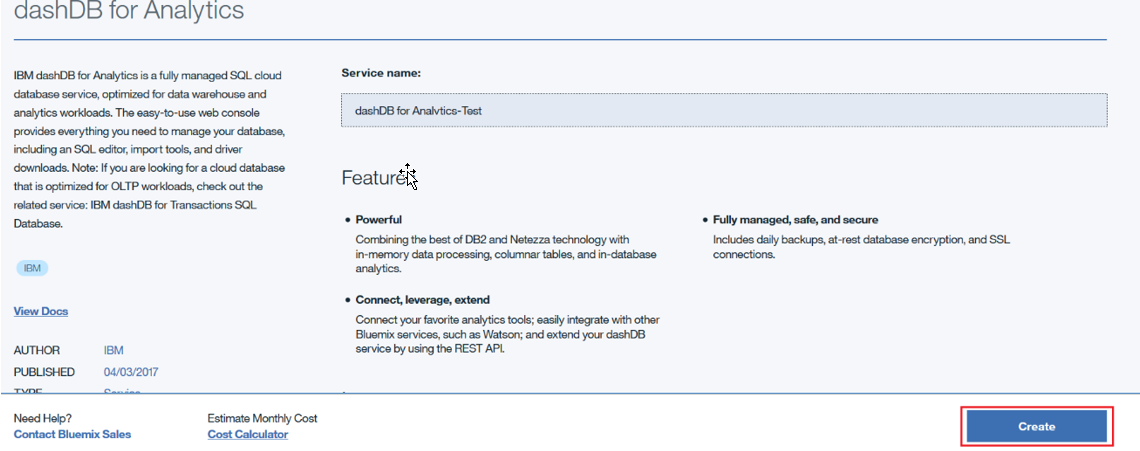Click text about DB2 and Netezza technology
Image resolution: width=1140 pixels, height=451 pixels.
tap(506, 254)
